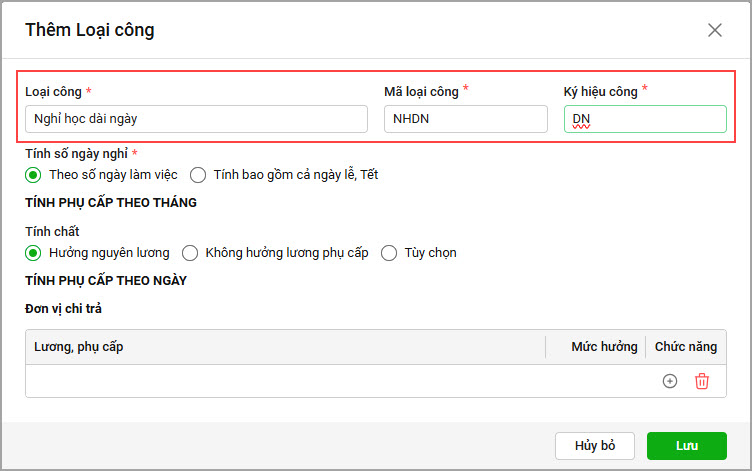Focus the Mã loại công input
Viewport: 752px width, 471px height.
coord(465,119)
